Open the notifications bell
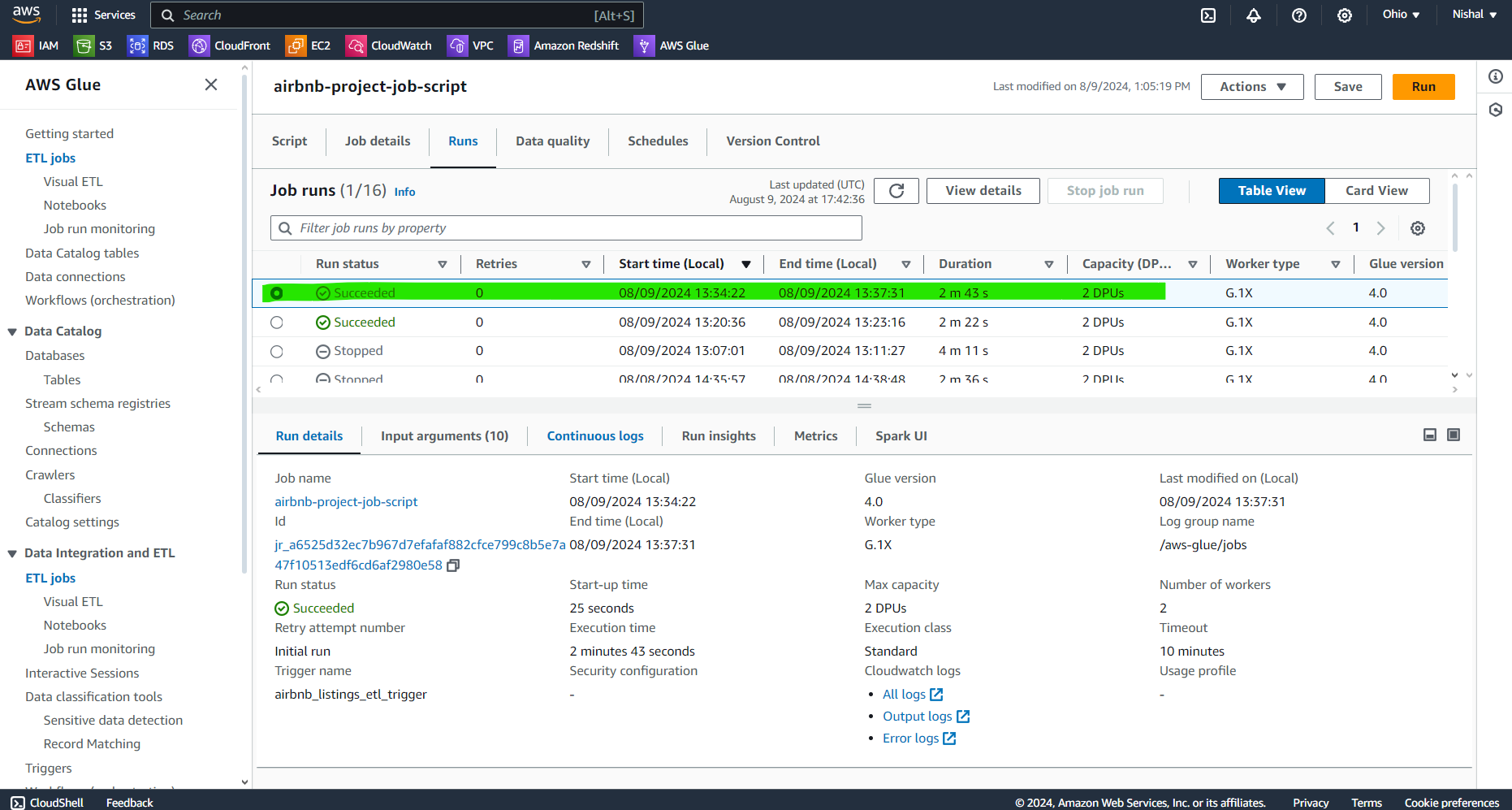 (1254, 15)
